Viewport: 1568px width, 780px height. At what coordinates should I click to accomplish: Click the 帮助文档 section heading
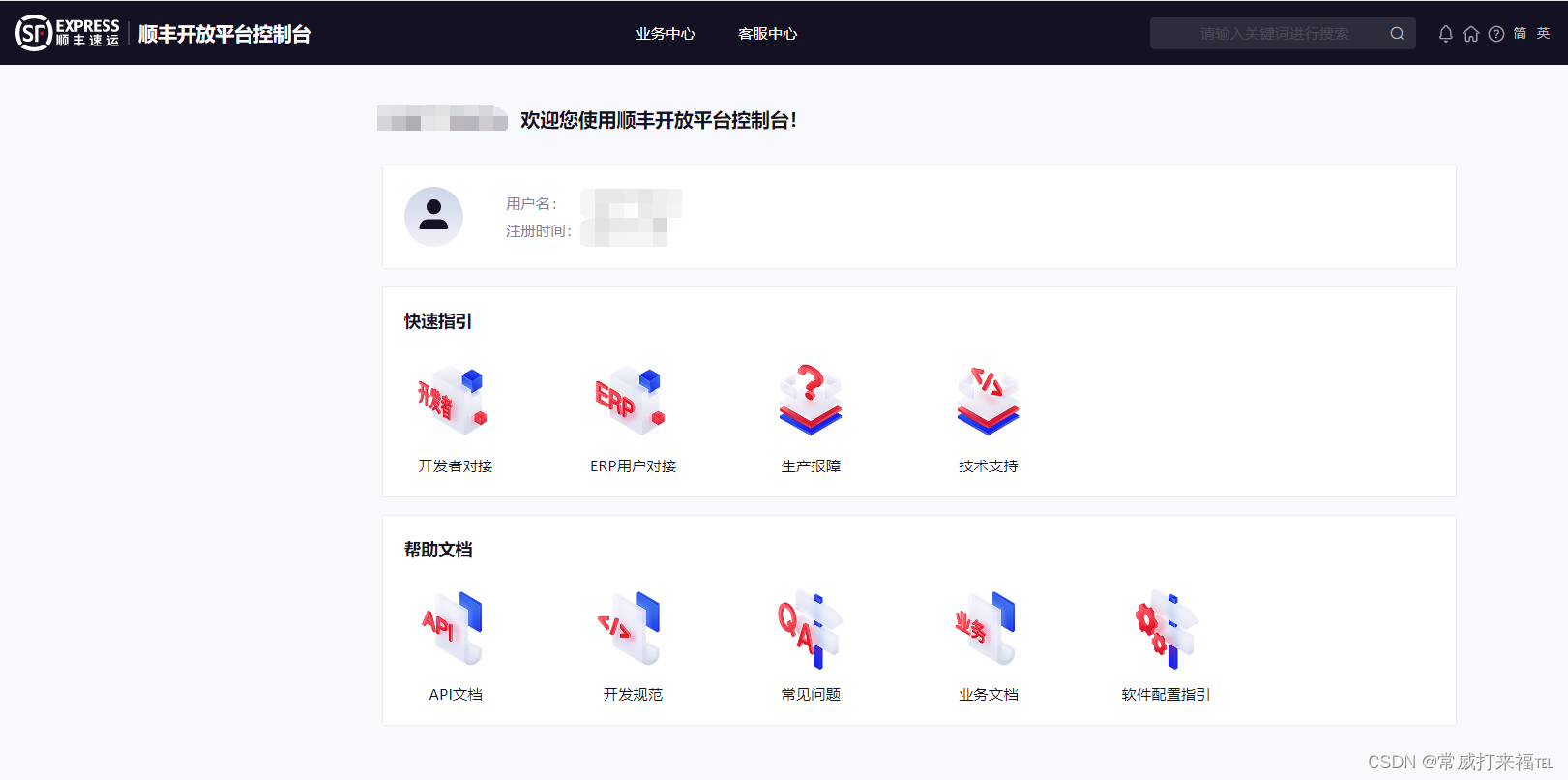(x=438, y=550)
